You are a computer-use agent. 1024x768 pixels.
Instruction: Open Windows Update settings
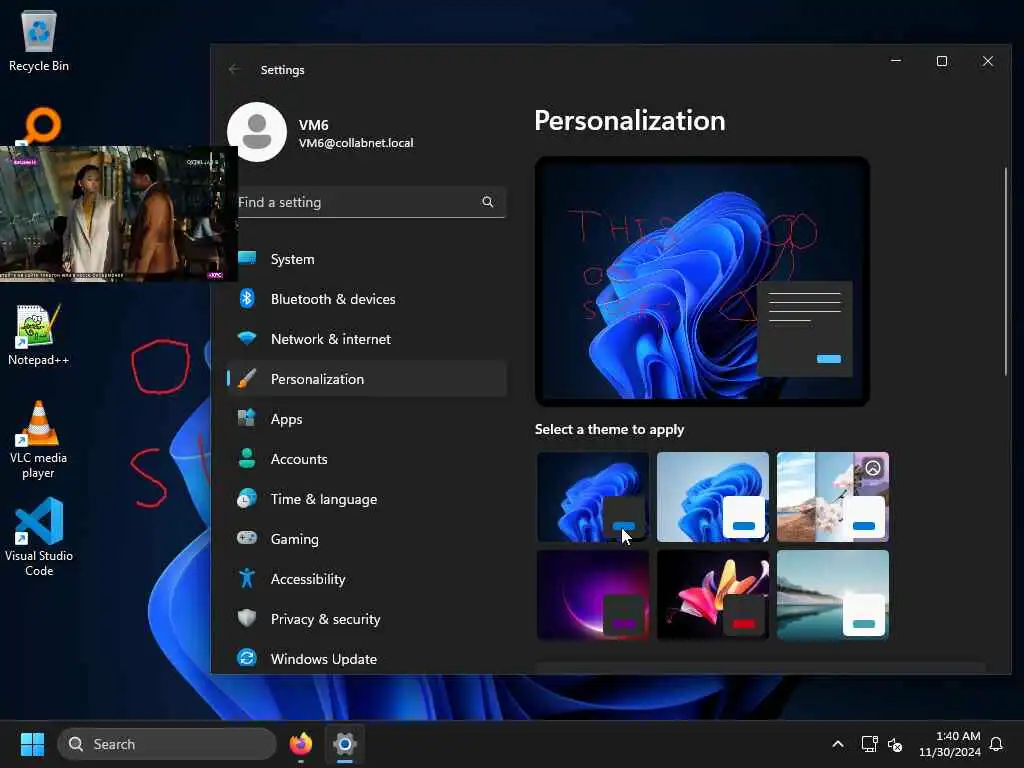(x=367, y=658)
